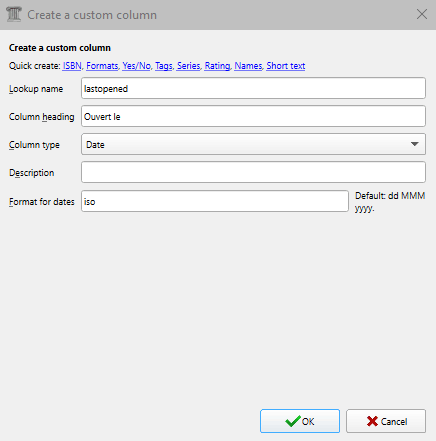
Task: Open the Column type dropdown arrow
Action: tap(414, 144)
